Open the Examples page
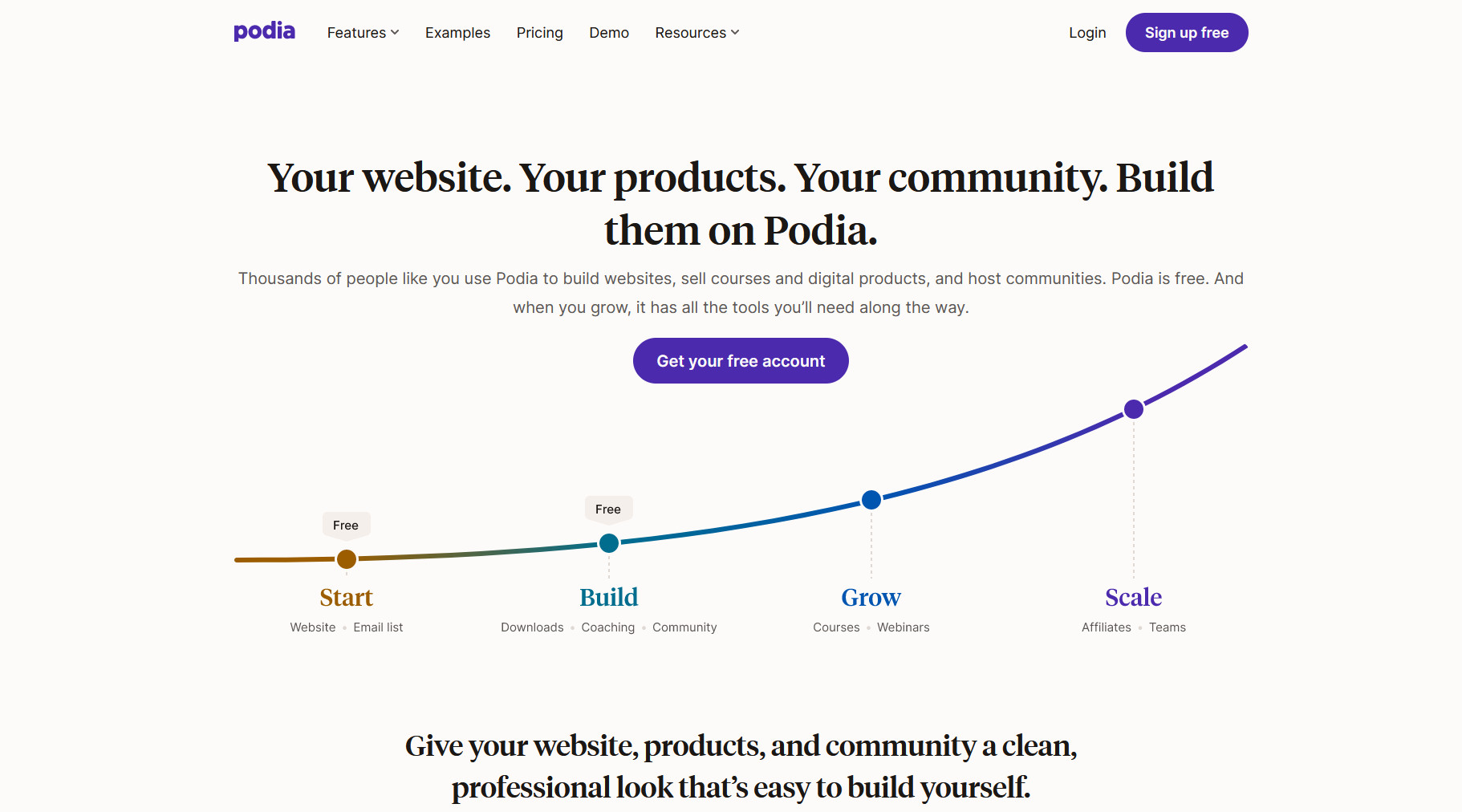This screenshot has height=812, width=1462. pyautogui.click(x=457, y=33)
